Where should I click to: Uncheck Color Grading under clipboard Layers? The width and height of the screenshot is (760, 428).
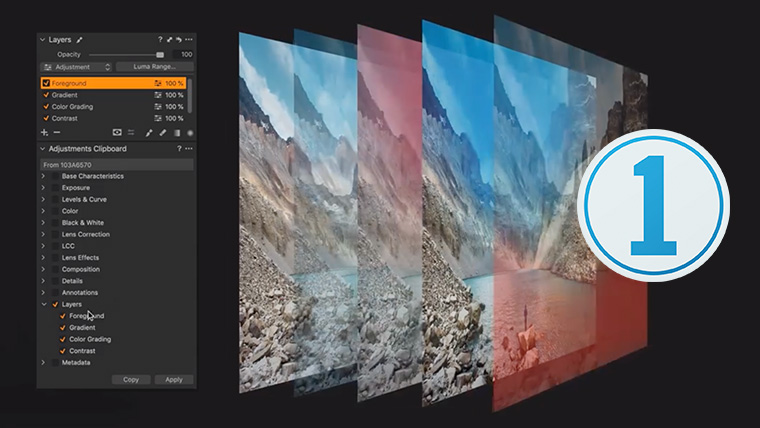[63, 339]
